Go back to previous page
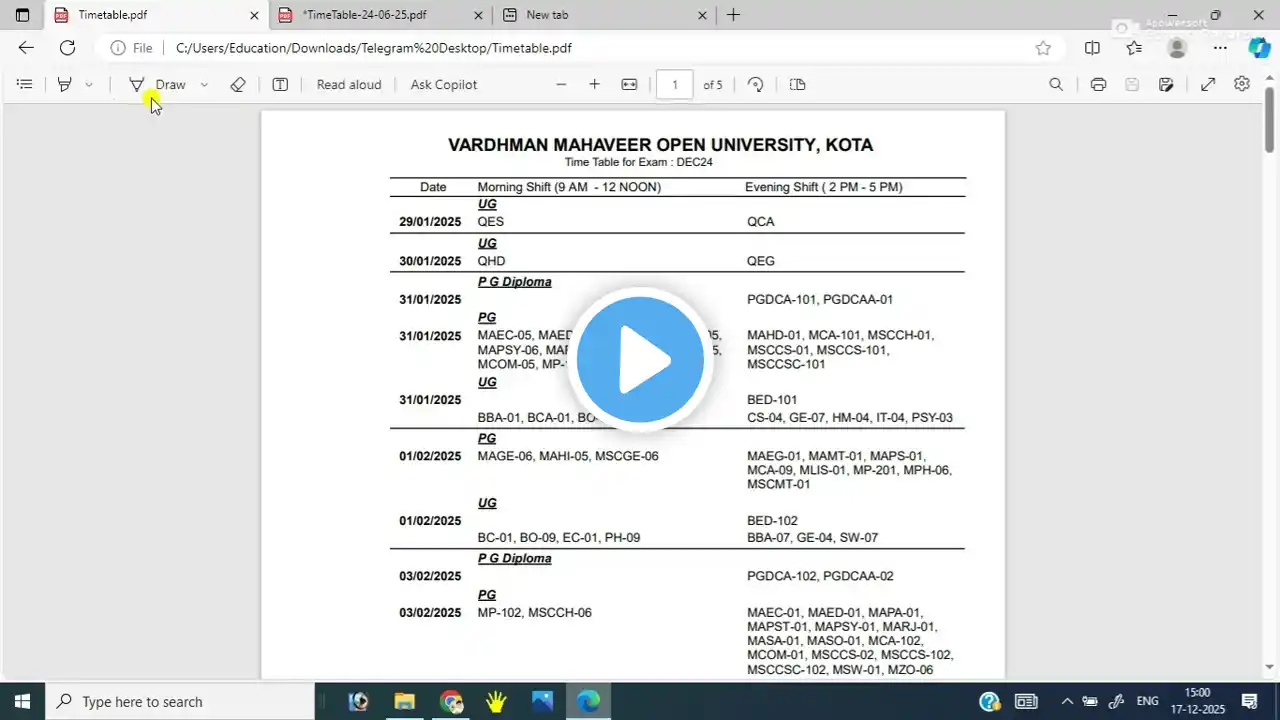 26,48
